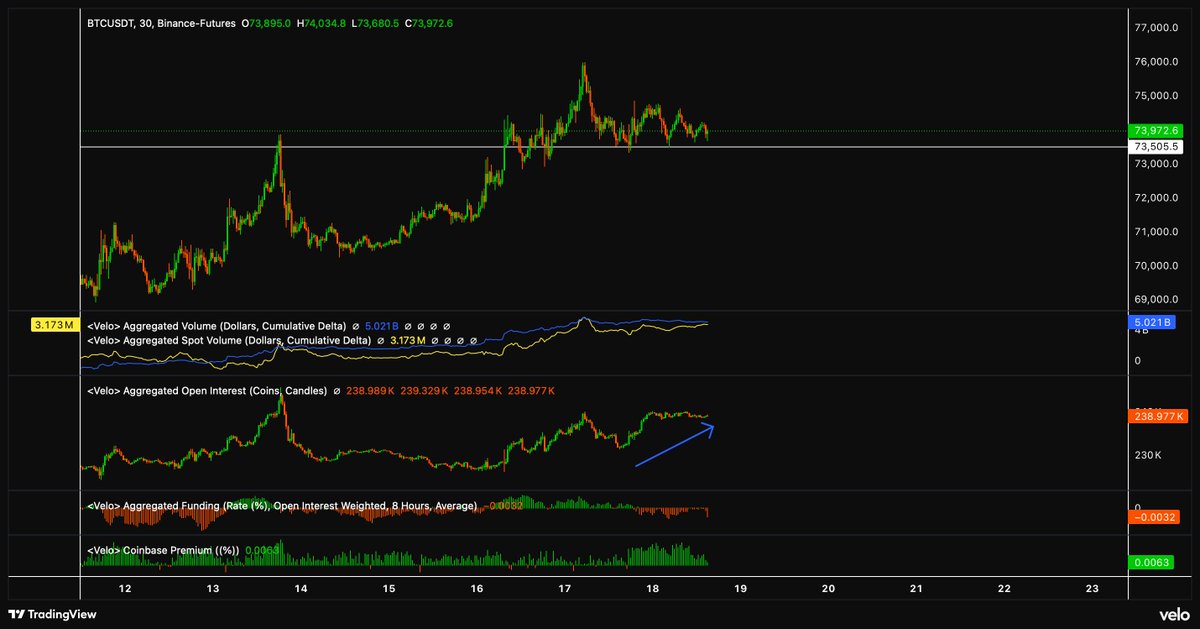Hide the Aggregated Volume indicator
1200x629 pixels.
(408, 325)
